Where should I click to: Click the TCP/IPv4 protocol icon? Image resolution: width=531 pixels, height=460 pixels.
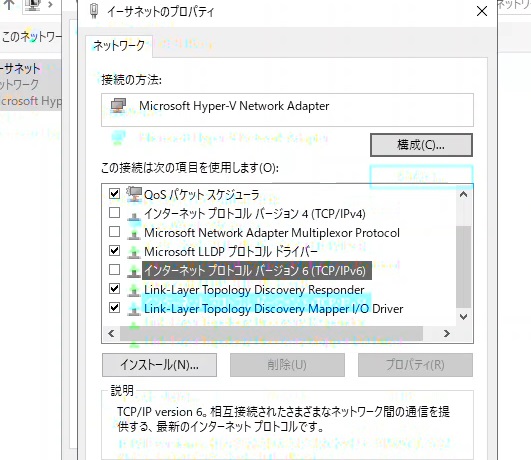tap(134, 215)
